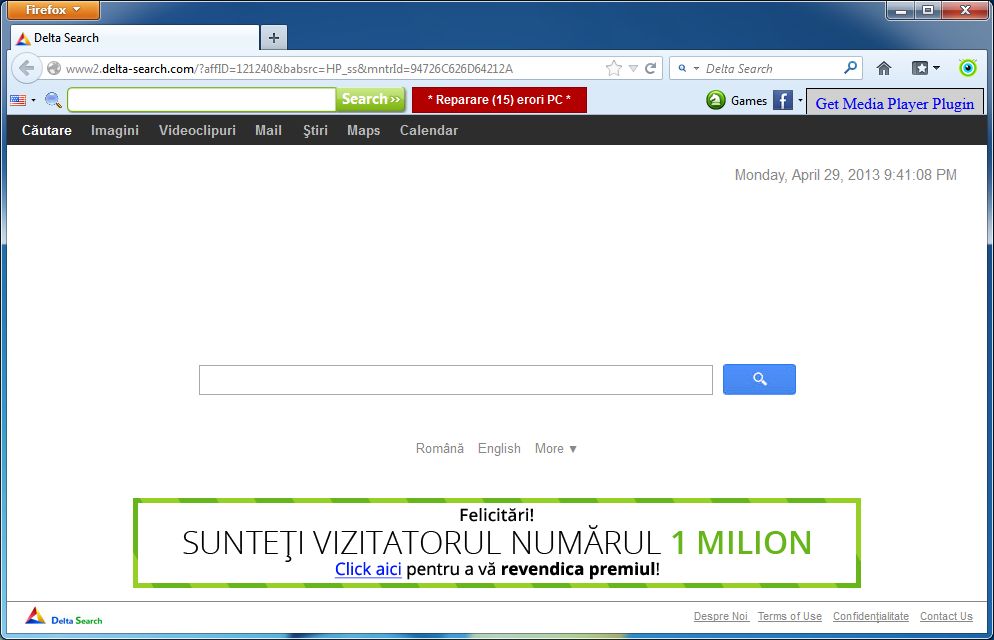
Task: Expand the URL history dropdown arrow
Action: [633, 68]
